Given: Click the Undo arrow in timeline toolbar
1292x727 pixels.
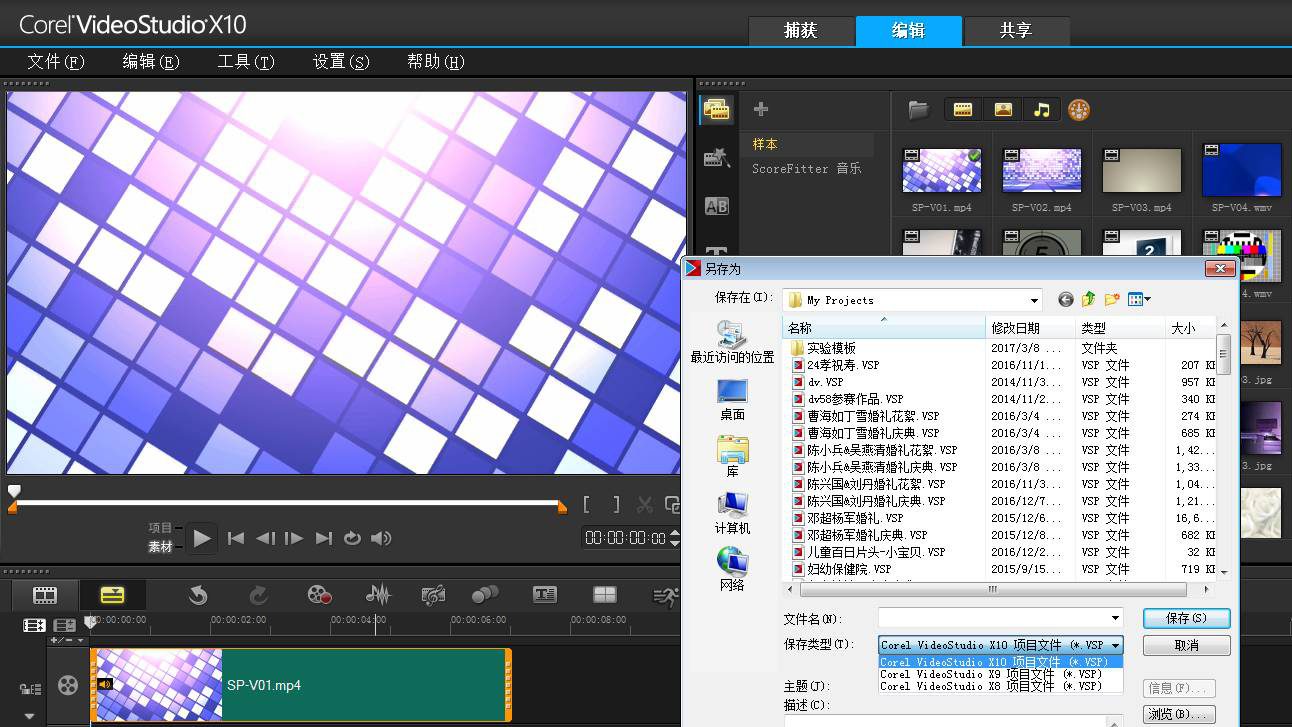Looking at the screenshot, I should pos(198,595).
